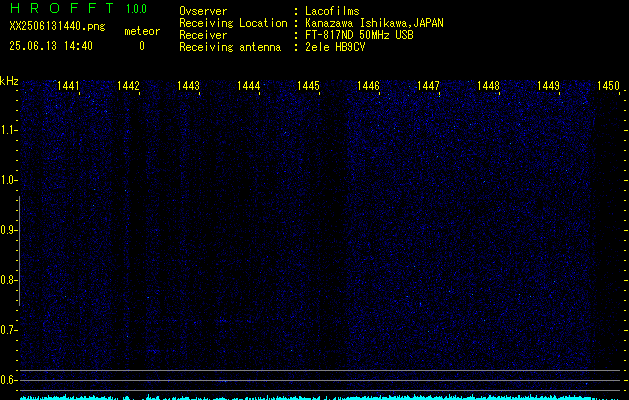Select the Receiving antenna label
The width and height of the screenshot is (629, 400).
230,47
